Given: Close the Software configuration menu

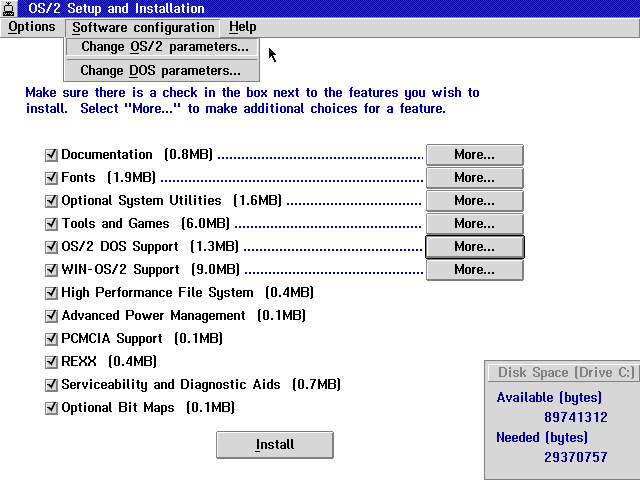Looking at the screenshot, I should [143, 28].
